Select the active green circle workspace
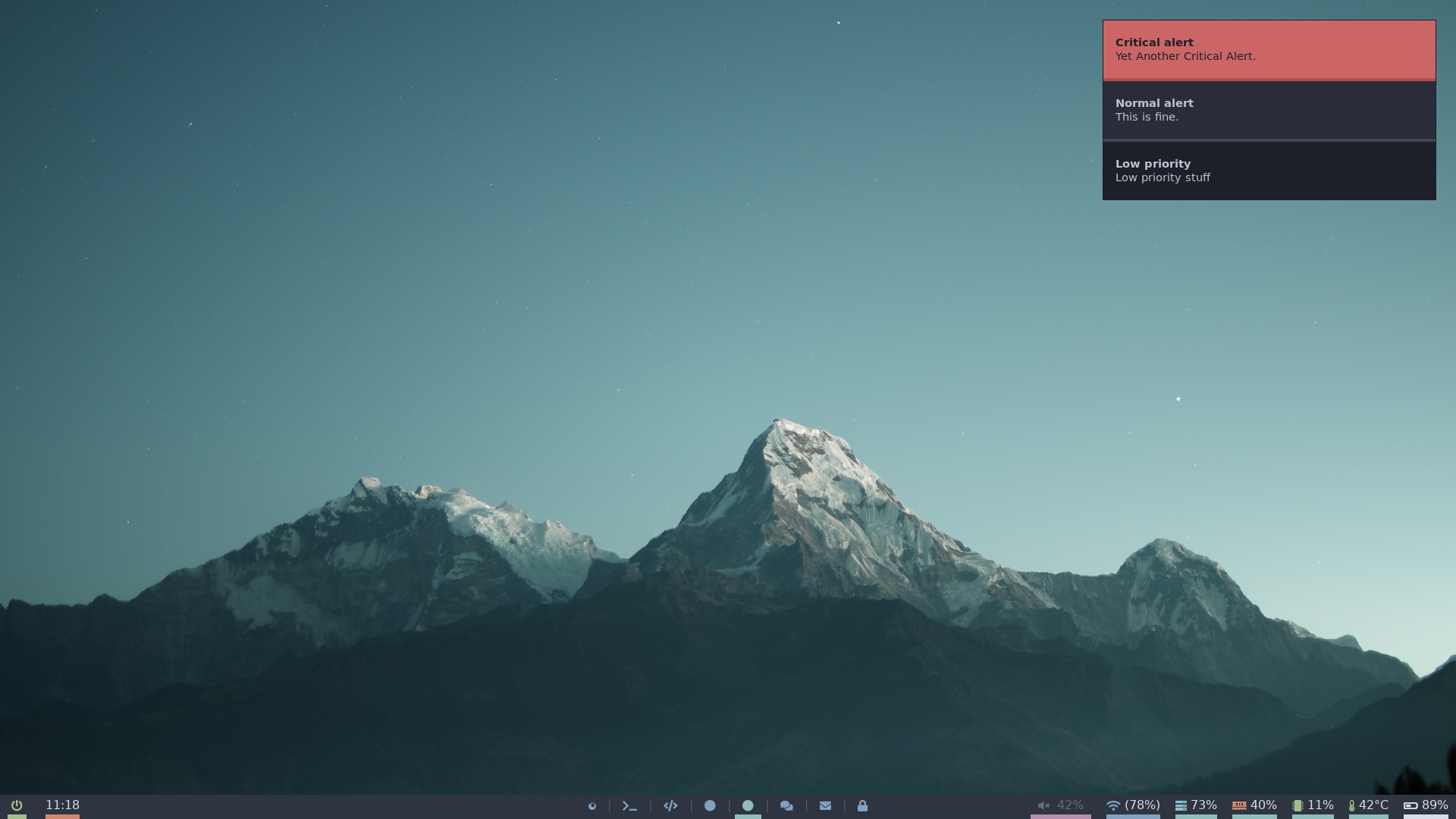 pos(748,805)
